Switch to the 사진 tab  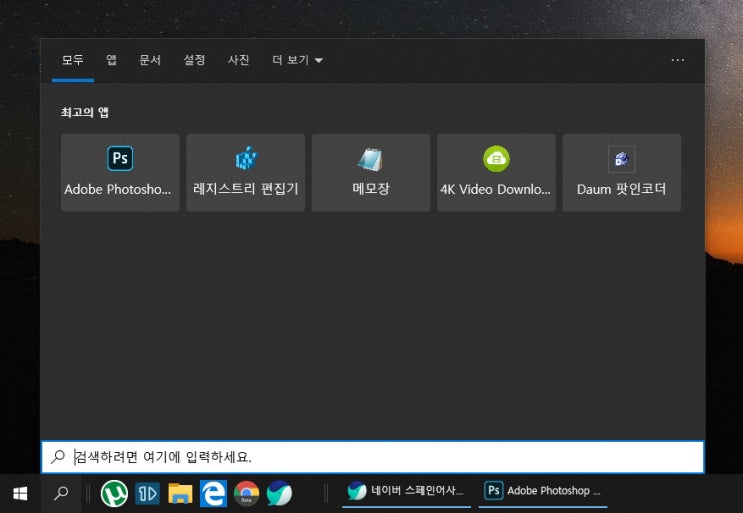click(x=238, y=60)
